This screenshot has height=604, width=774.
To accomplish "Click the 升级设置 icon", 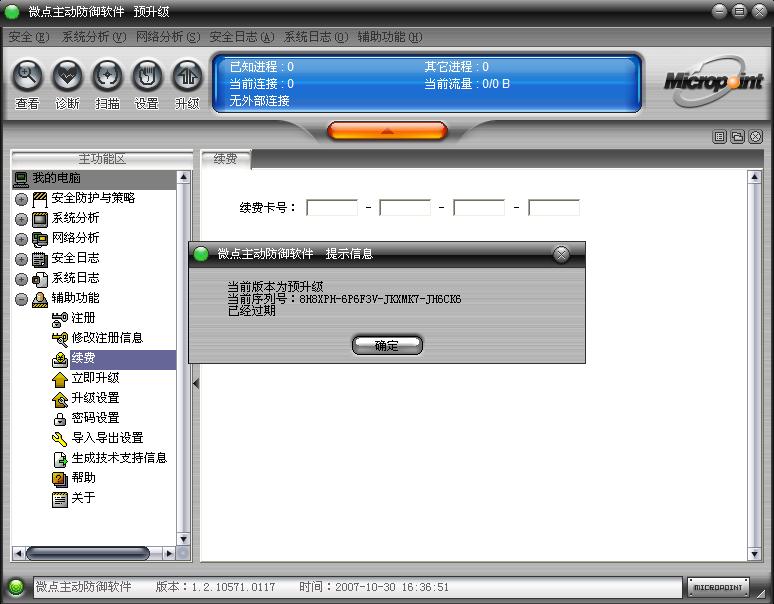I will 60,399.
